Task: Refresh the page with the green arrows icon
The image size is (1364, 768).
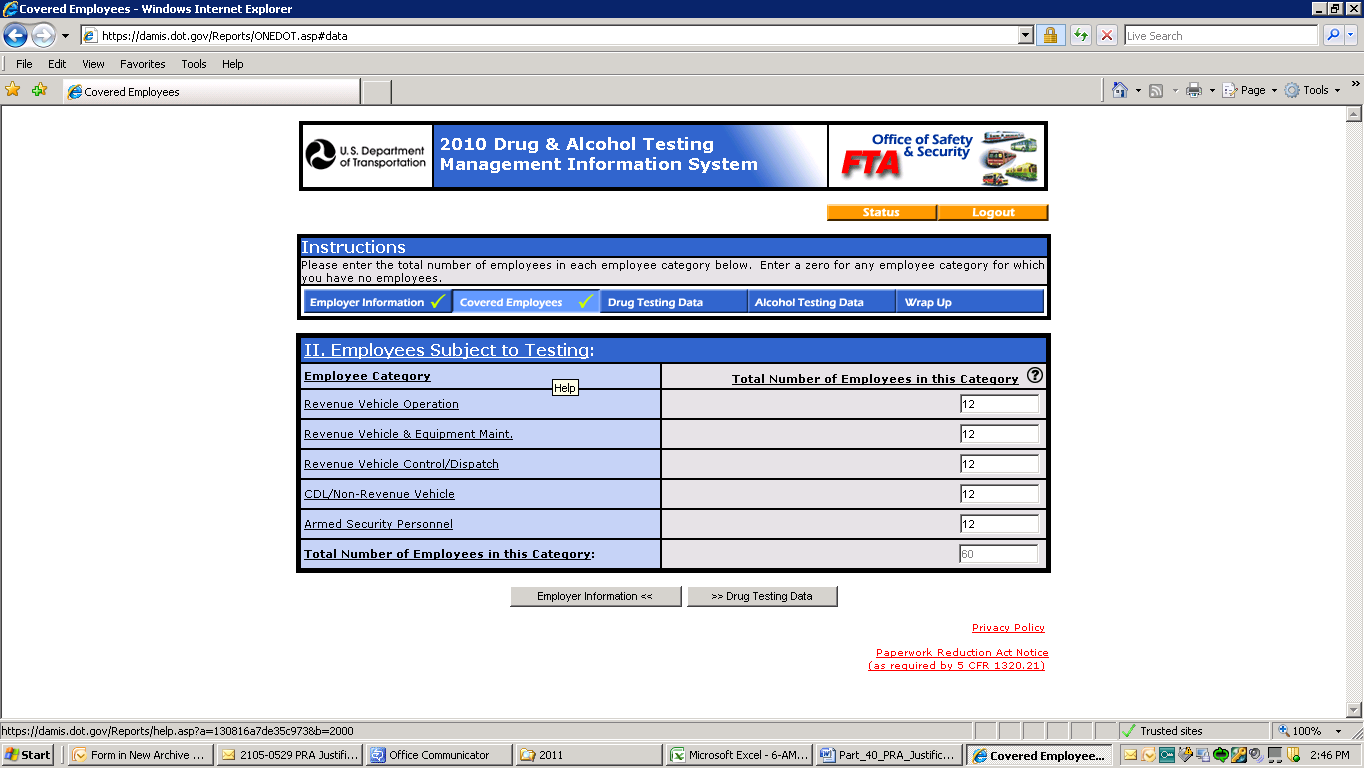Action: (x=1080, y=36)
